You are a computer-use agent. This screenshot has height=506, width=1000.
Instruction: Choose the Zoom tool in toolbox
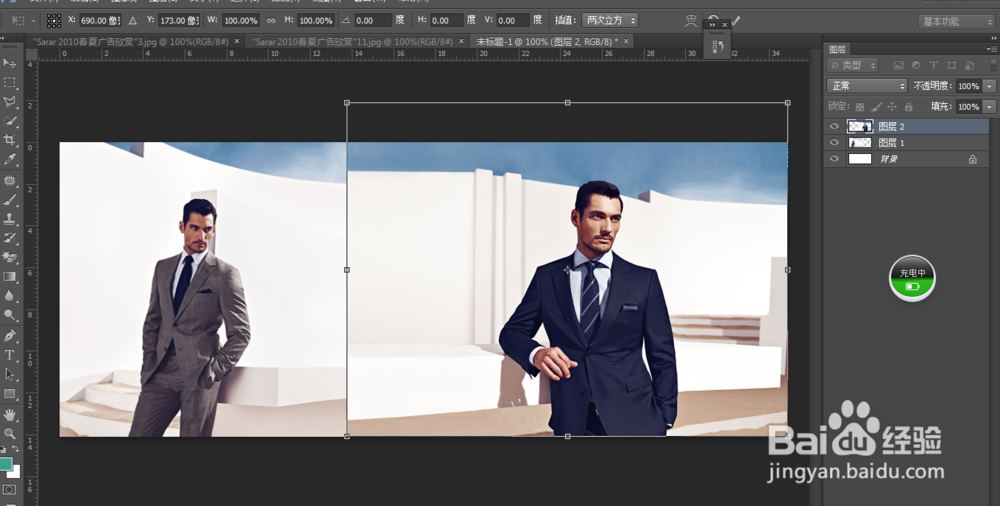[x=10, y=433]
